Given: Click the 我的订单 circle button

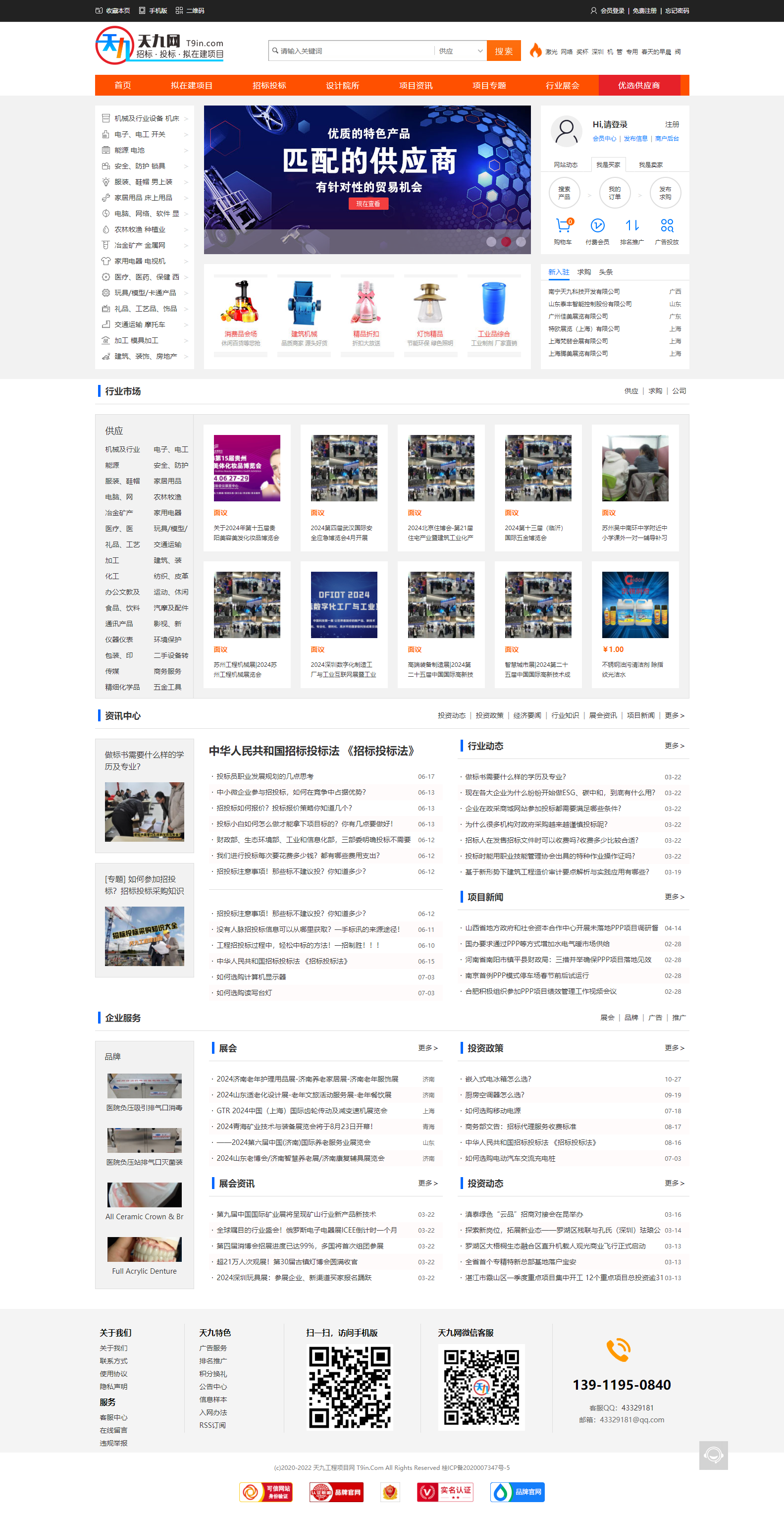Looking at the screenshot, I should click(x=615, y=193).
